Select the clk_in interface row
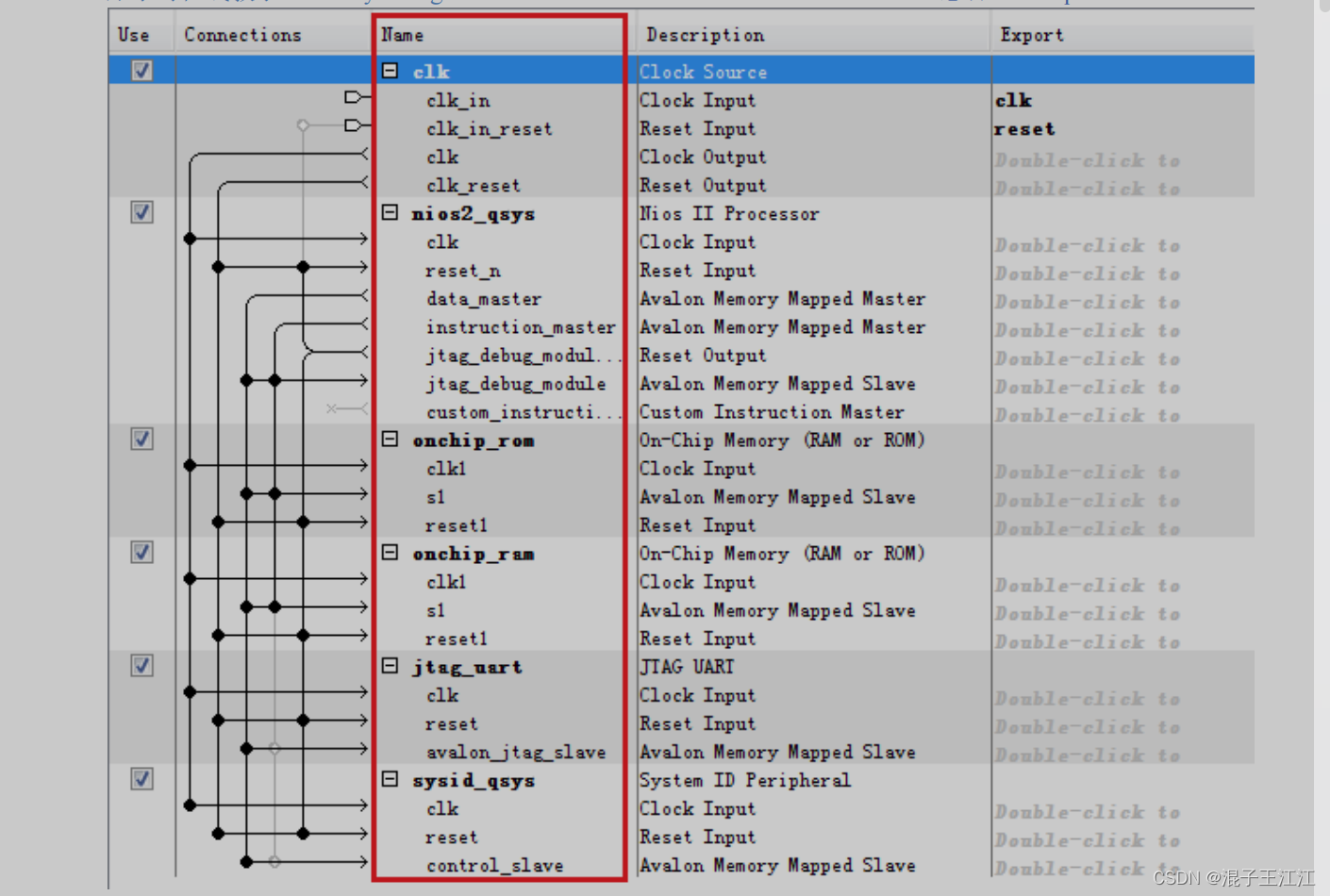1330x896 pixels. pos(458,101)
